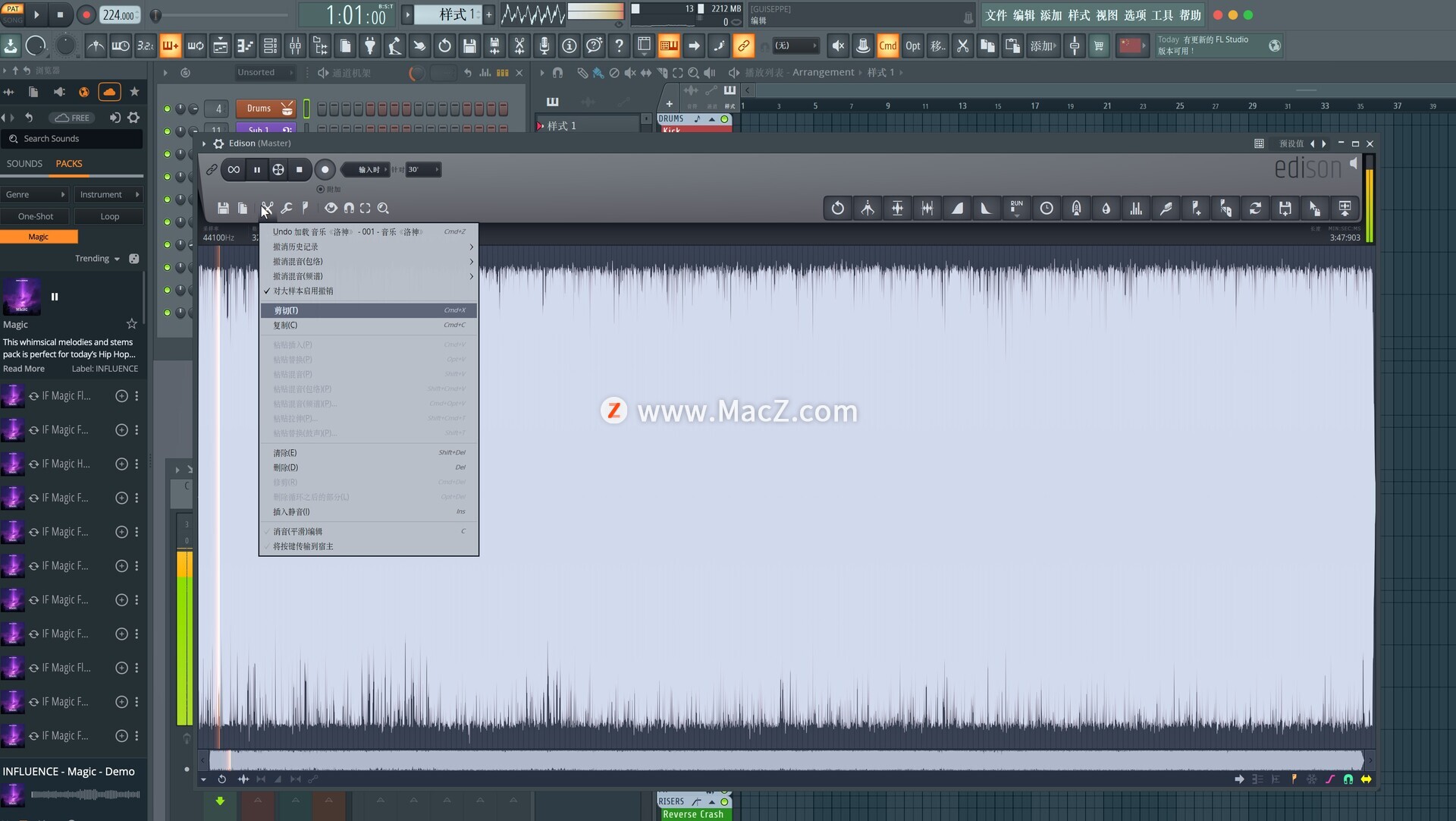Toggle the PAT/SONG mode switch
The image size is (1456, 821).
[13, 14]
